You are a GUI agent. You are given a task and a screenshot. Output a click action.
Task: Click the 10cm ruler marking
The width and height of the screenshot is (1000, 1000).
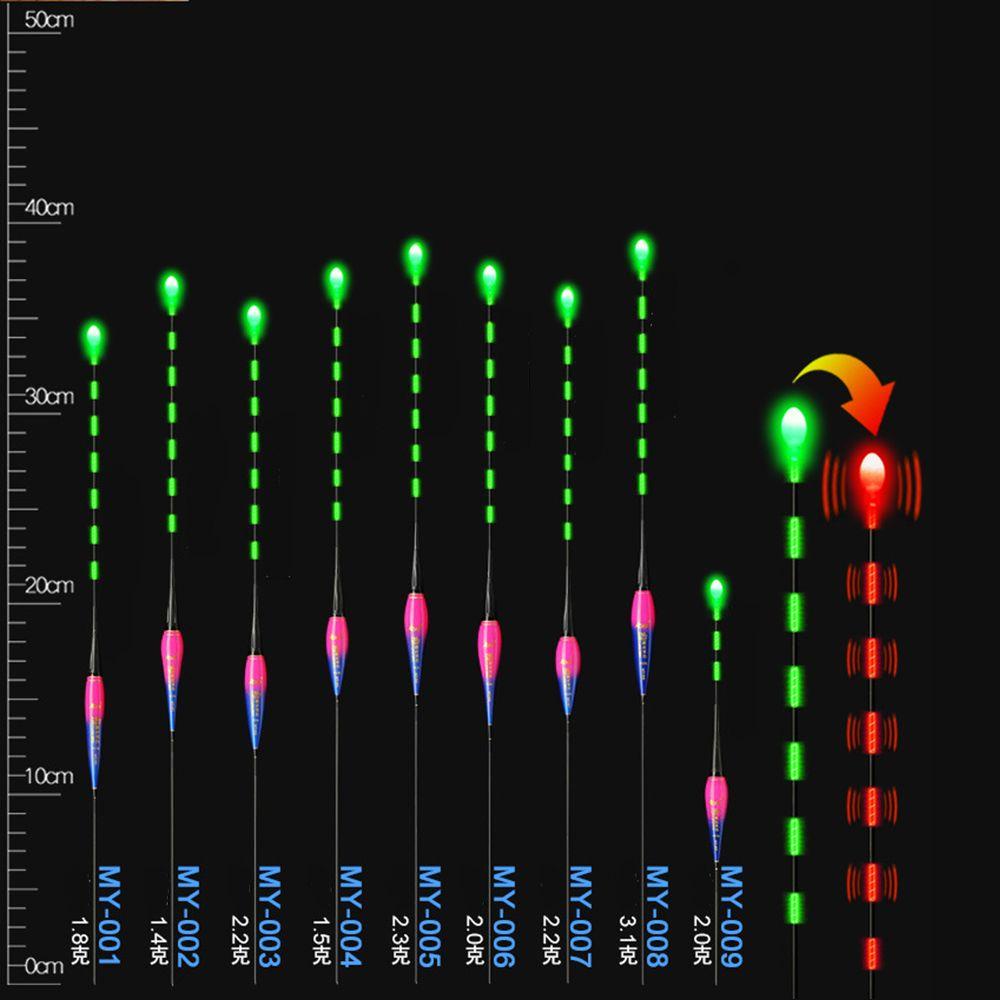[x=48, y=776]
